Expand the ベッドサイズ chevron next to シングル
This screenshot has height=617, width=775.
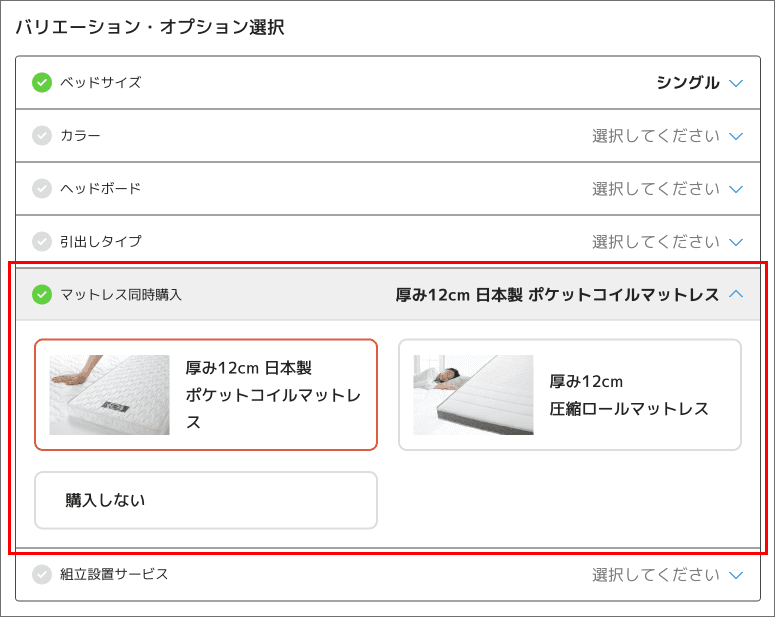coord(737,83)
